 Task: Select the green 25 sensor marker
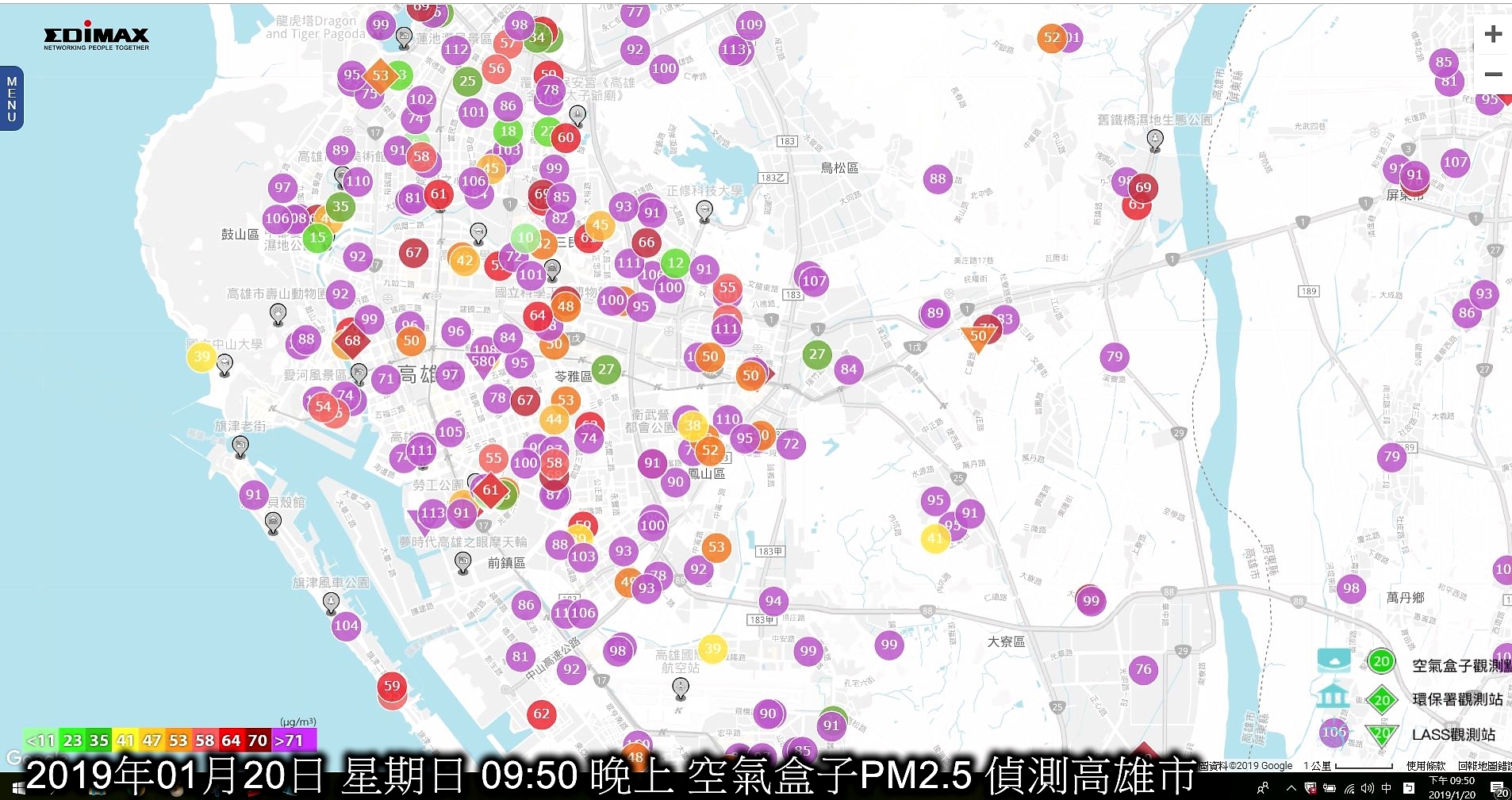coord(467,80)
